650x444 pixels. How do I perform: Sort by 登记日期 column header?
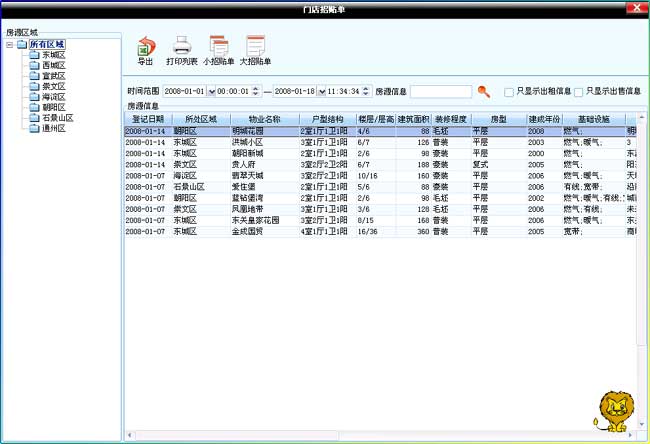(147, 119)
